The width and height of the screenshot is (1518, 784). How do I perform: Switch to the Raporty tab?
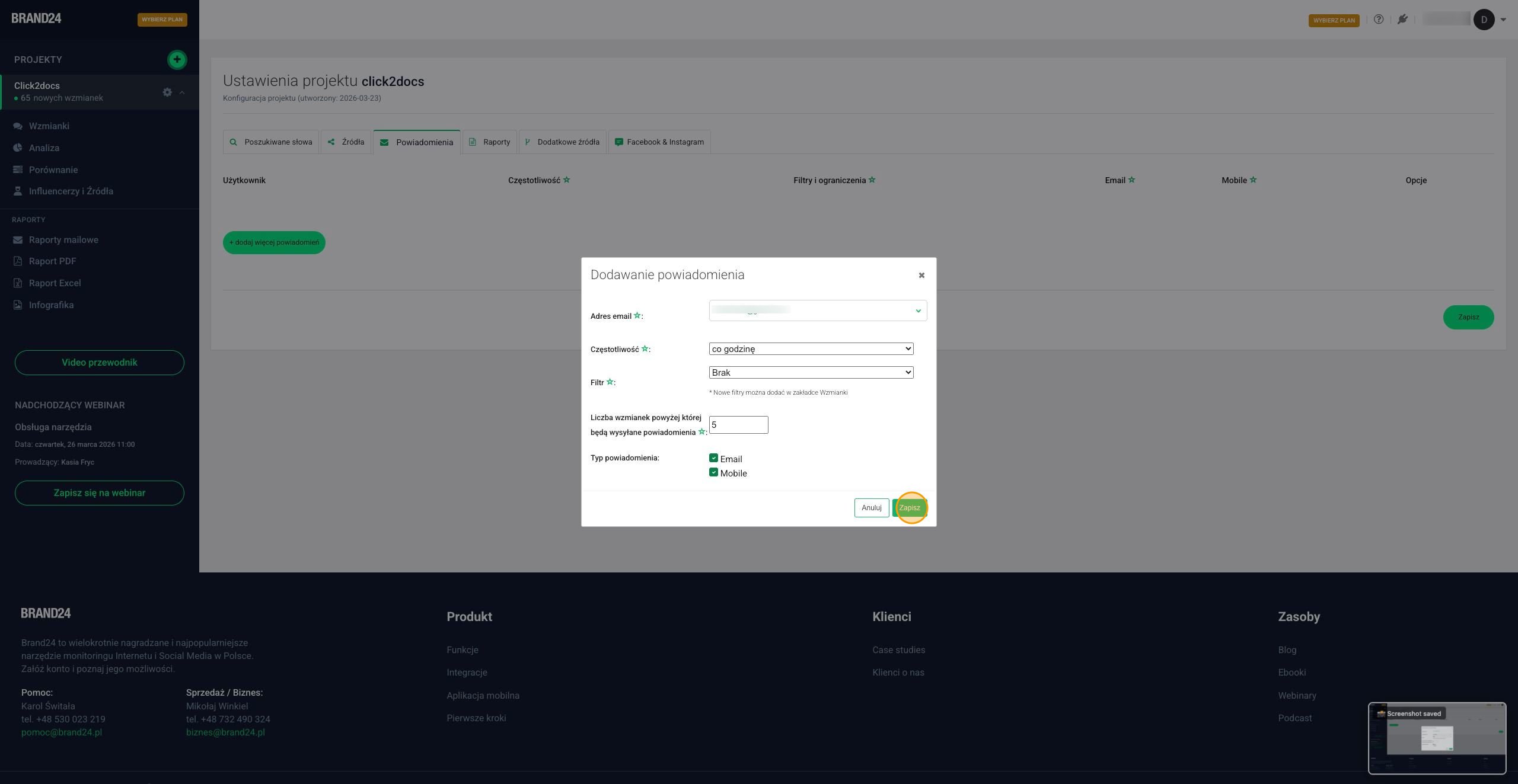[489, 142]
